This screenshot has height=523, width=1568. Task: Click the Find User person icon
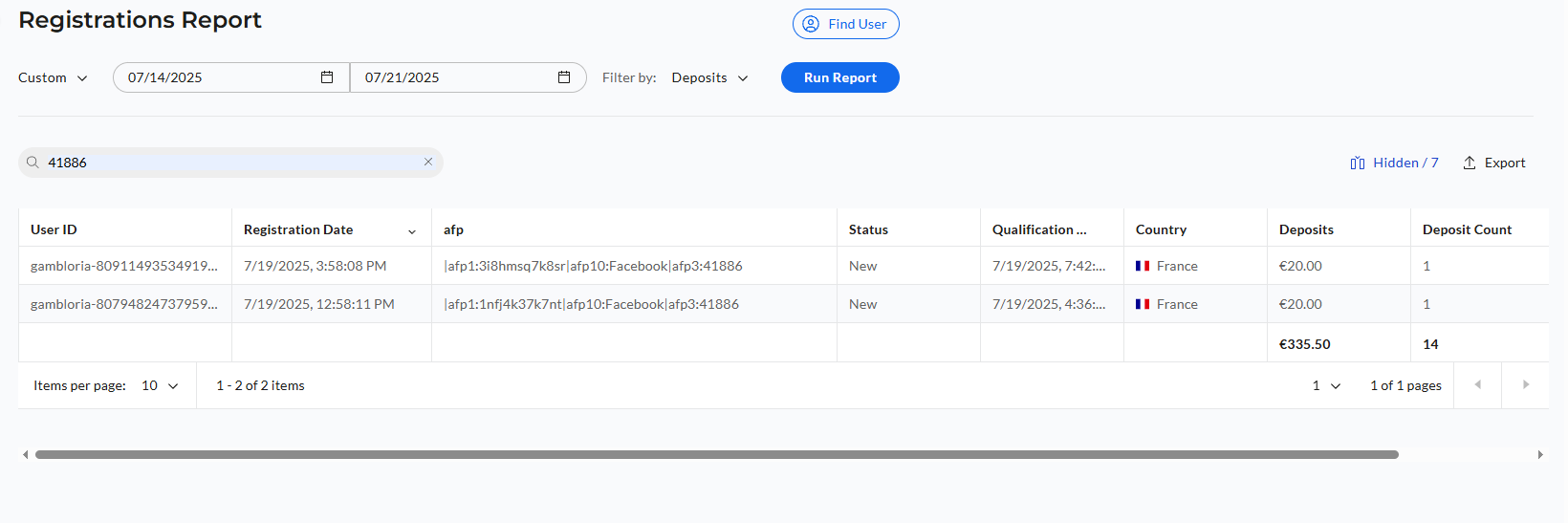811,24
